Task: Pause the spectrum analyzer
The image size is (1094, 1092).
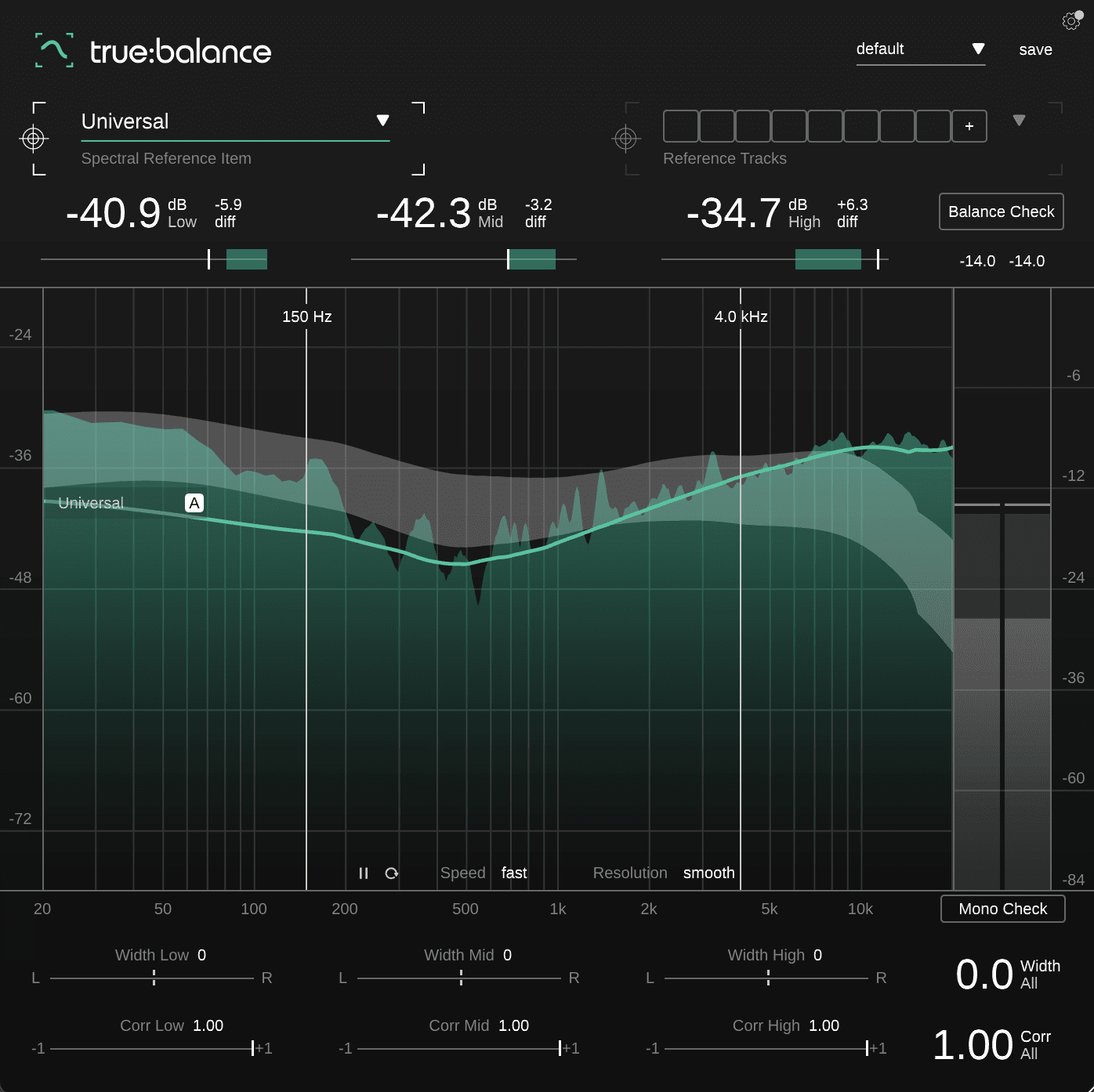Action: click(364, 873)
